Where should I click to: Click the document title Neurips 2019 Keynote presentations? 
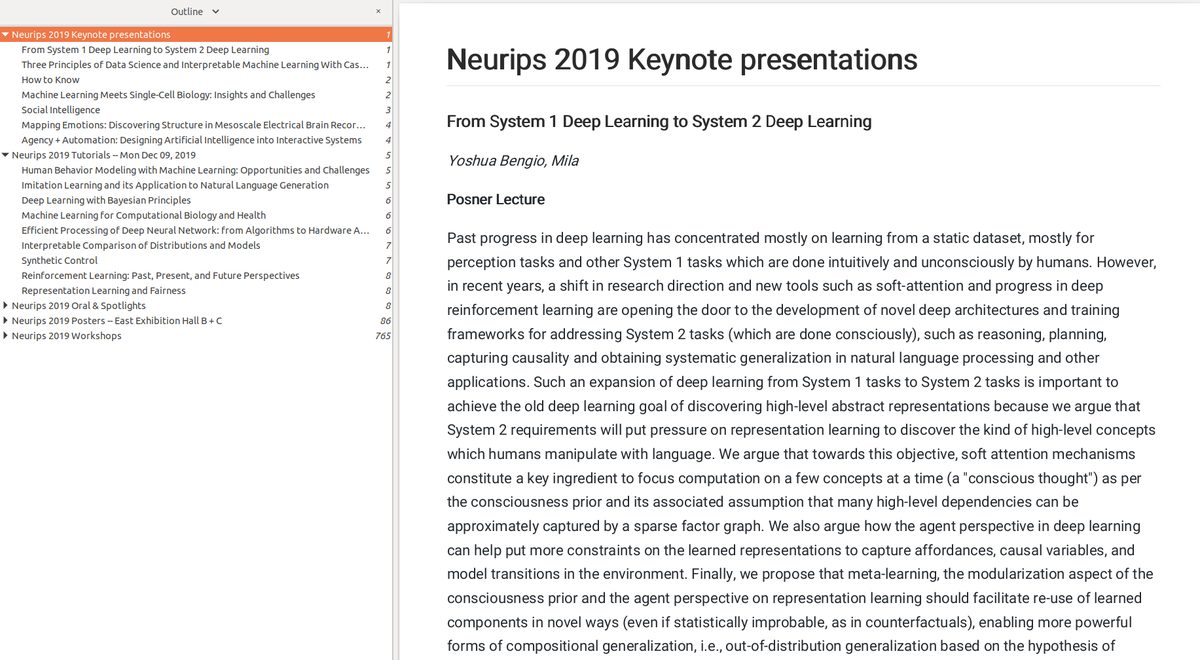[682, 59]
